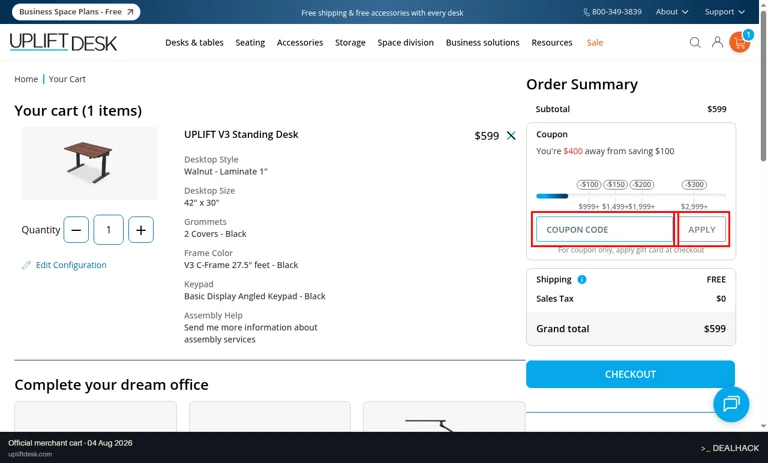Click the Your Cart breadcrumb

tap(67, 79)
